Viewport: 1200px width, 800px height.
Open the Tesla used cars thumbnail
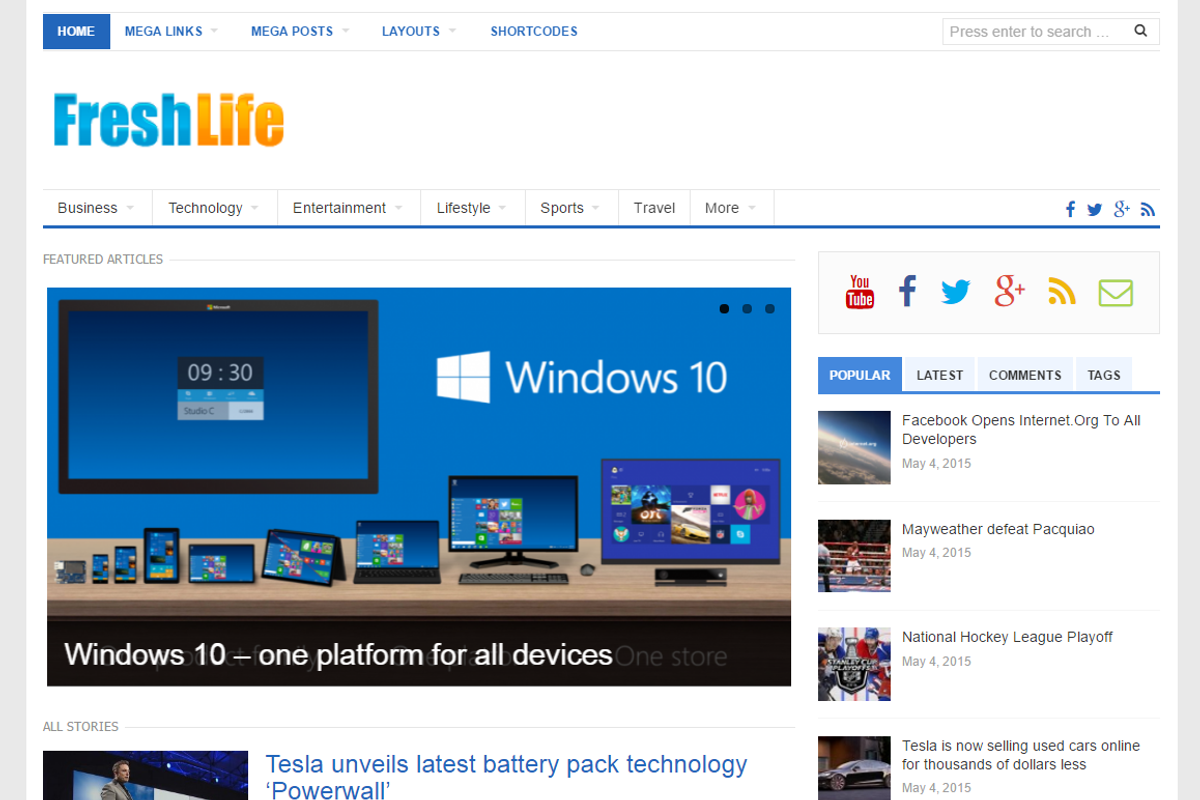[854, 768]
